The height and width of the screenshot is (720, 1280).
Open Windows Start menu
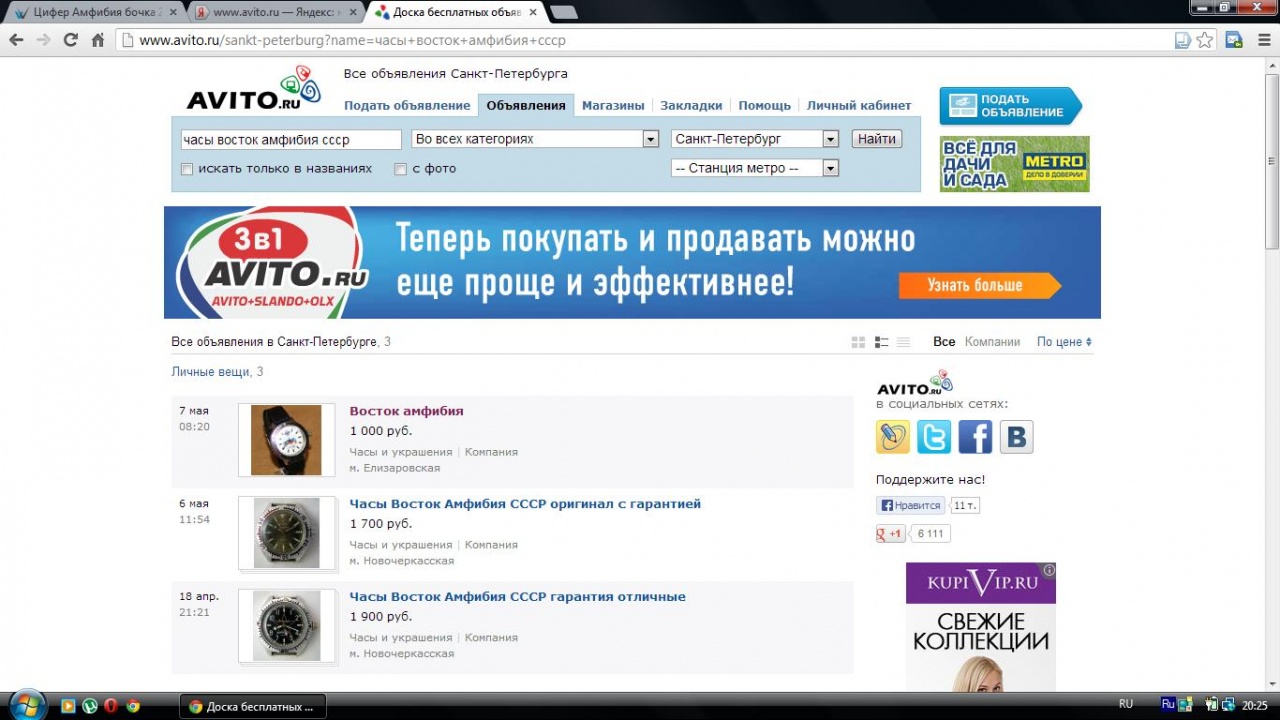pos(26,705)
